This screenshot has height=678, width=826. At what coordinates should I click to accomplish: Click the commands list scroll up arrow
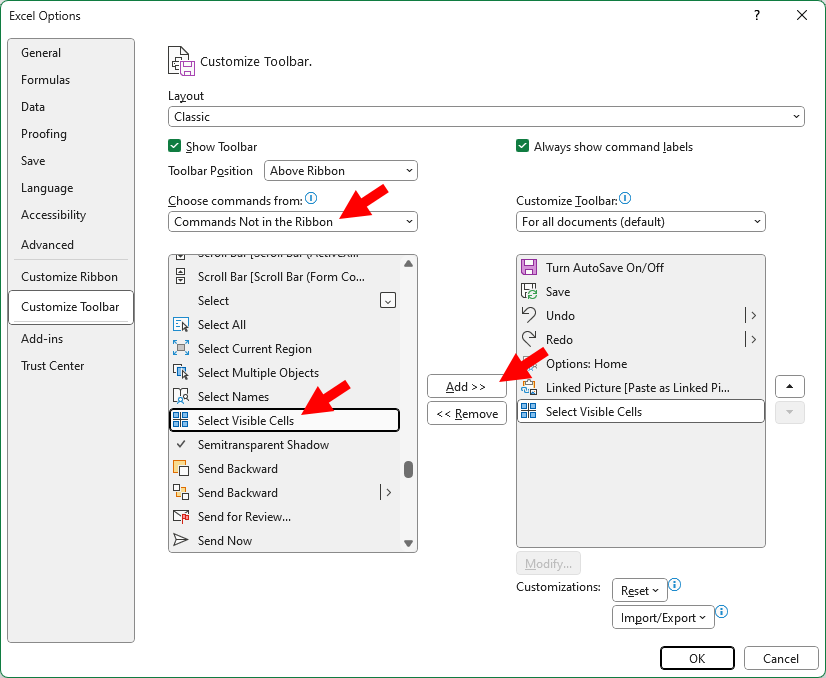tap(408, 263)
